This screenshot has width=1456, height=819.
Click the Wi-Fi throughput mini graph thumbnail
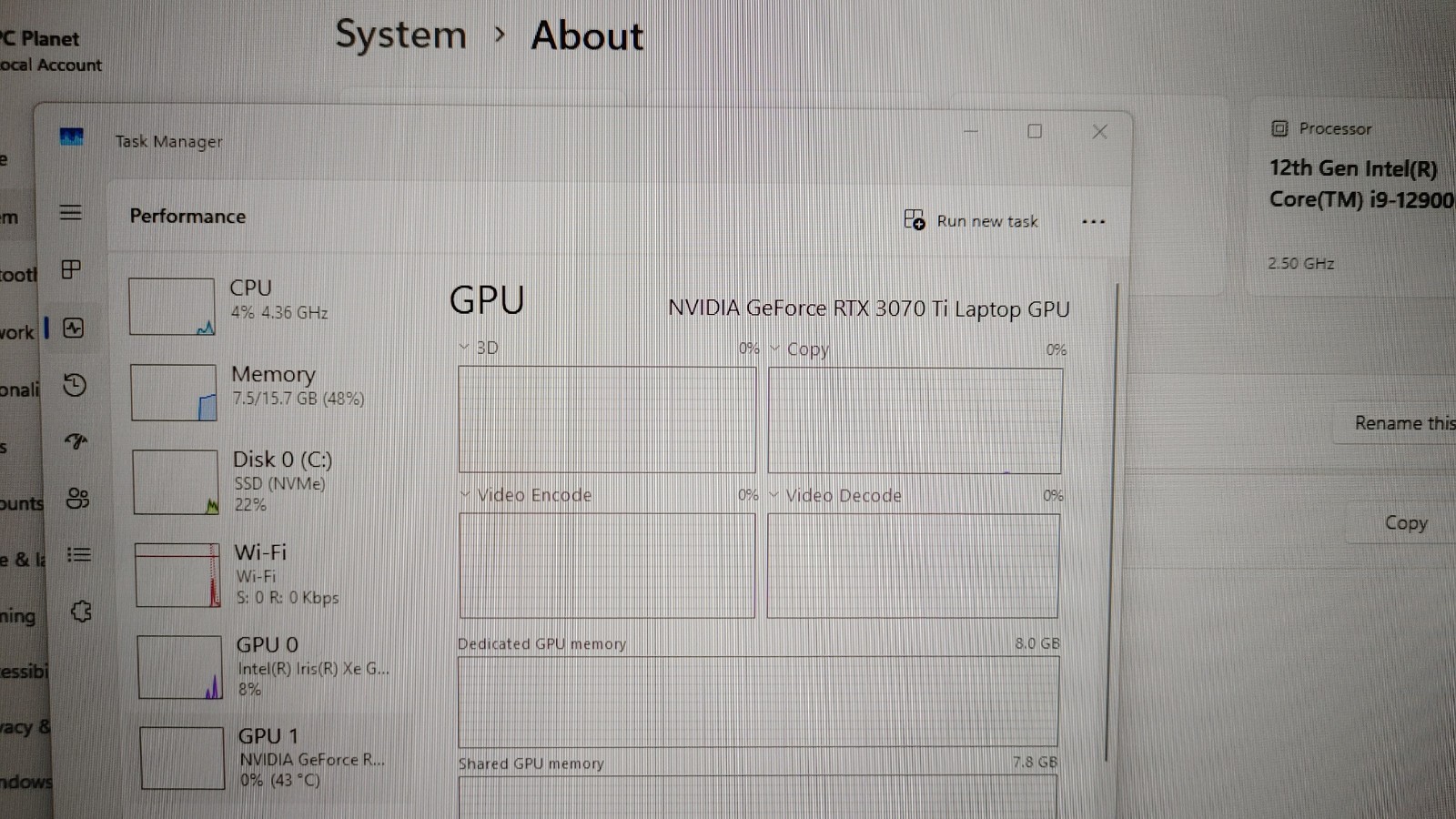point(177,575)
